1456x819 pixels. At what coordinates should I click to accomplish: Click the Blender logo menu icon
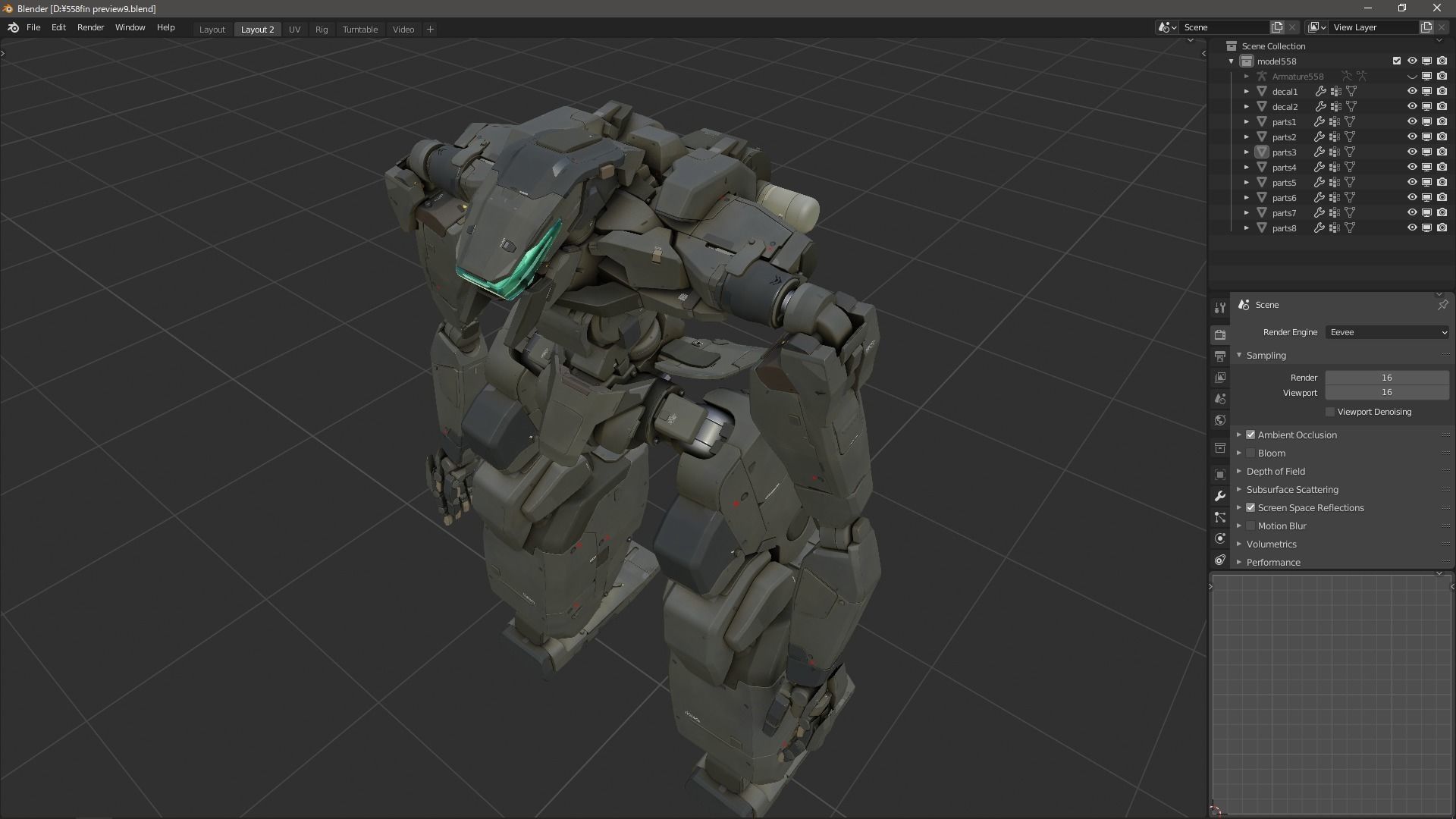(x=13, y=27)
